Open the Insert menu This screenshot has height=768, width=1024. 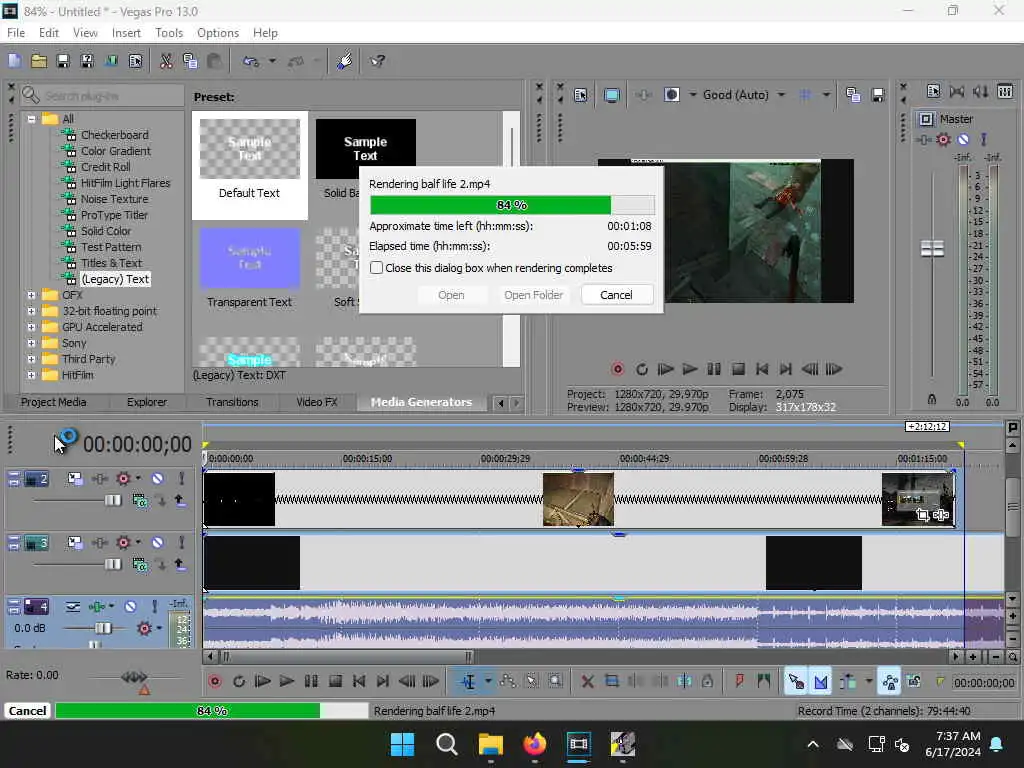point(126,33)
